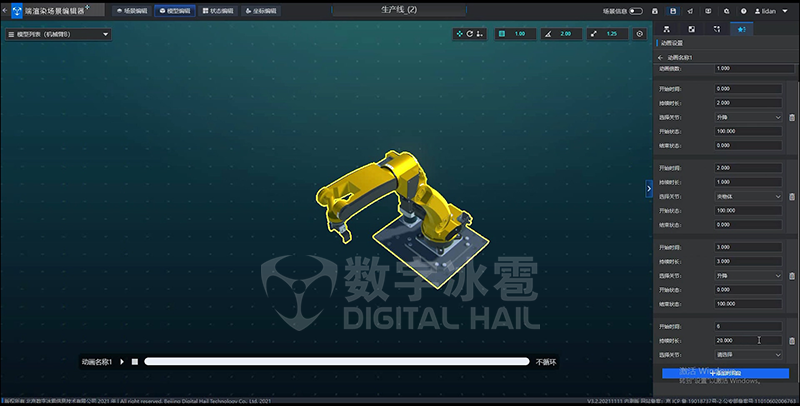
Task: Click third segment duration field 3.000
Action: pyautogui.click(x=747, y=262)
